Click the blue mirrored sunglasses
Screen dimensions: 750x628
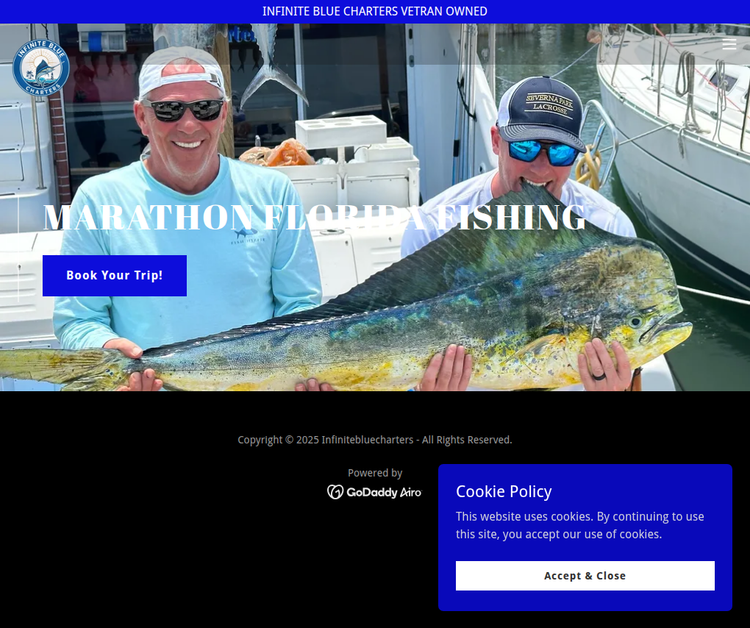pyautogui.click(x=543, y=152)
